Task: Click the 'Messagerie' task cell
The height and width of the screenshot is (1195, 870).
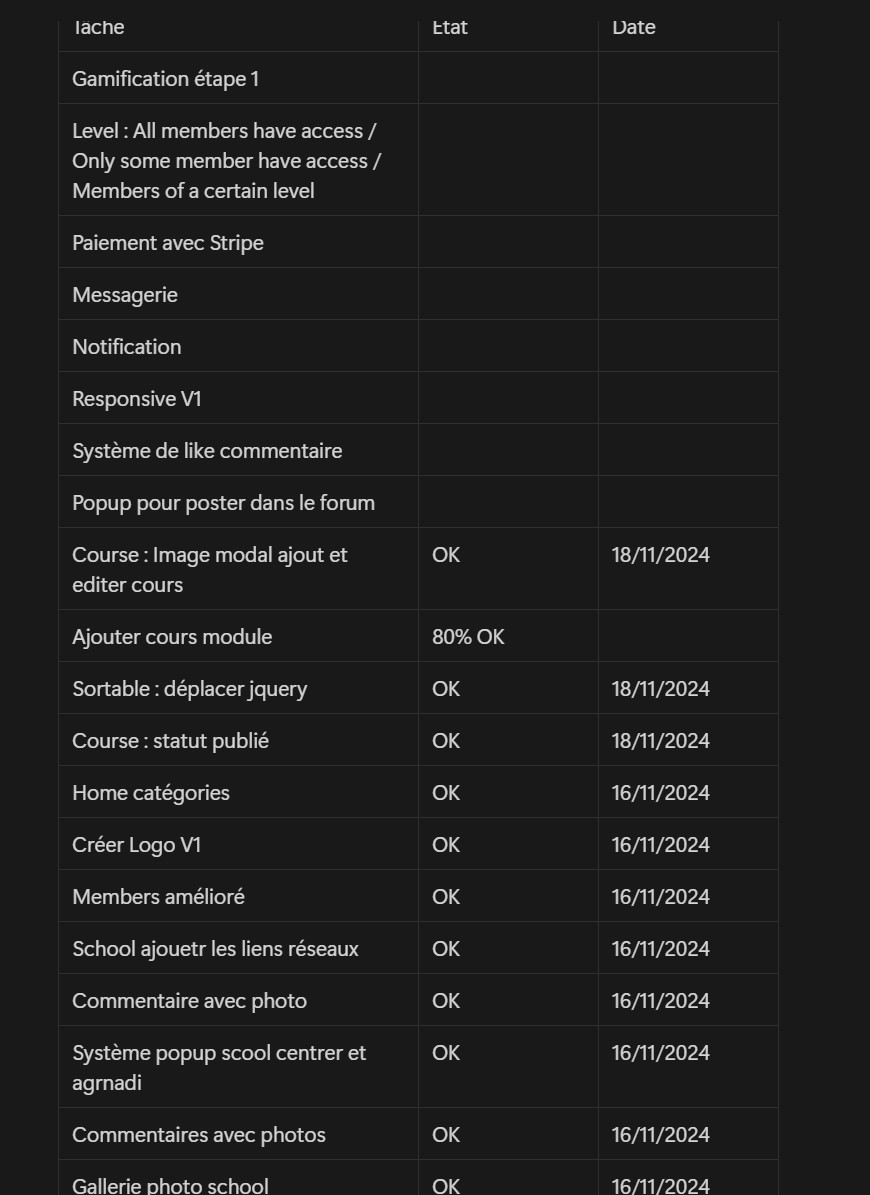Action: tap(238, 293)
